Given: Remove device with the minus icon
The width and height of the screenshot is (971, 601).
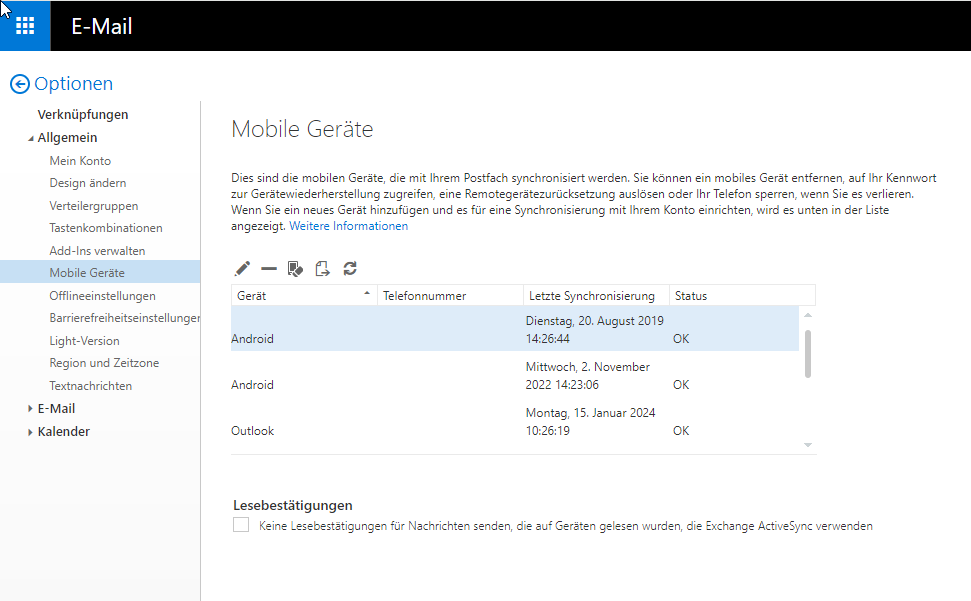Looking at the screenshot, I should [x=268, y=269].
